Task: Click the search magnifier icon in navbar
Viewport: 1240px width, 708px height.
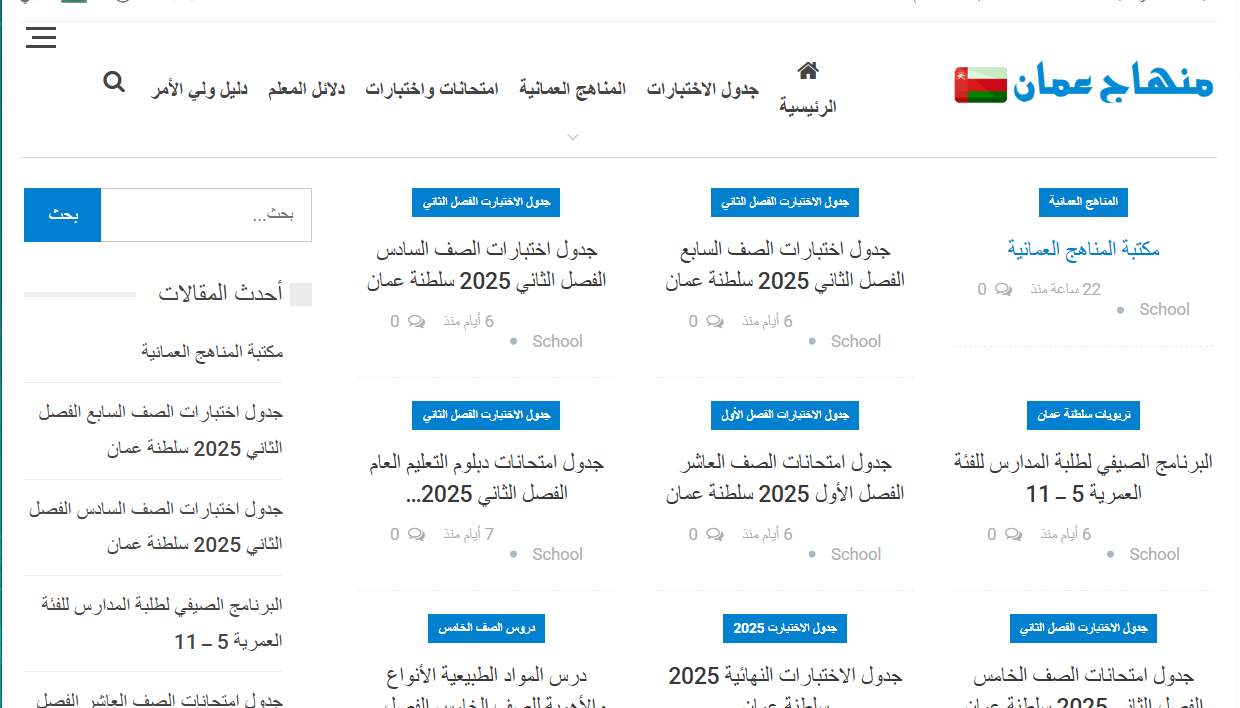Action: point(114,82)
